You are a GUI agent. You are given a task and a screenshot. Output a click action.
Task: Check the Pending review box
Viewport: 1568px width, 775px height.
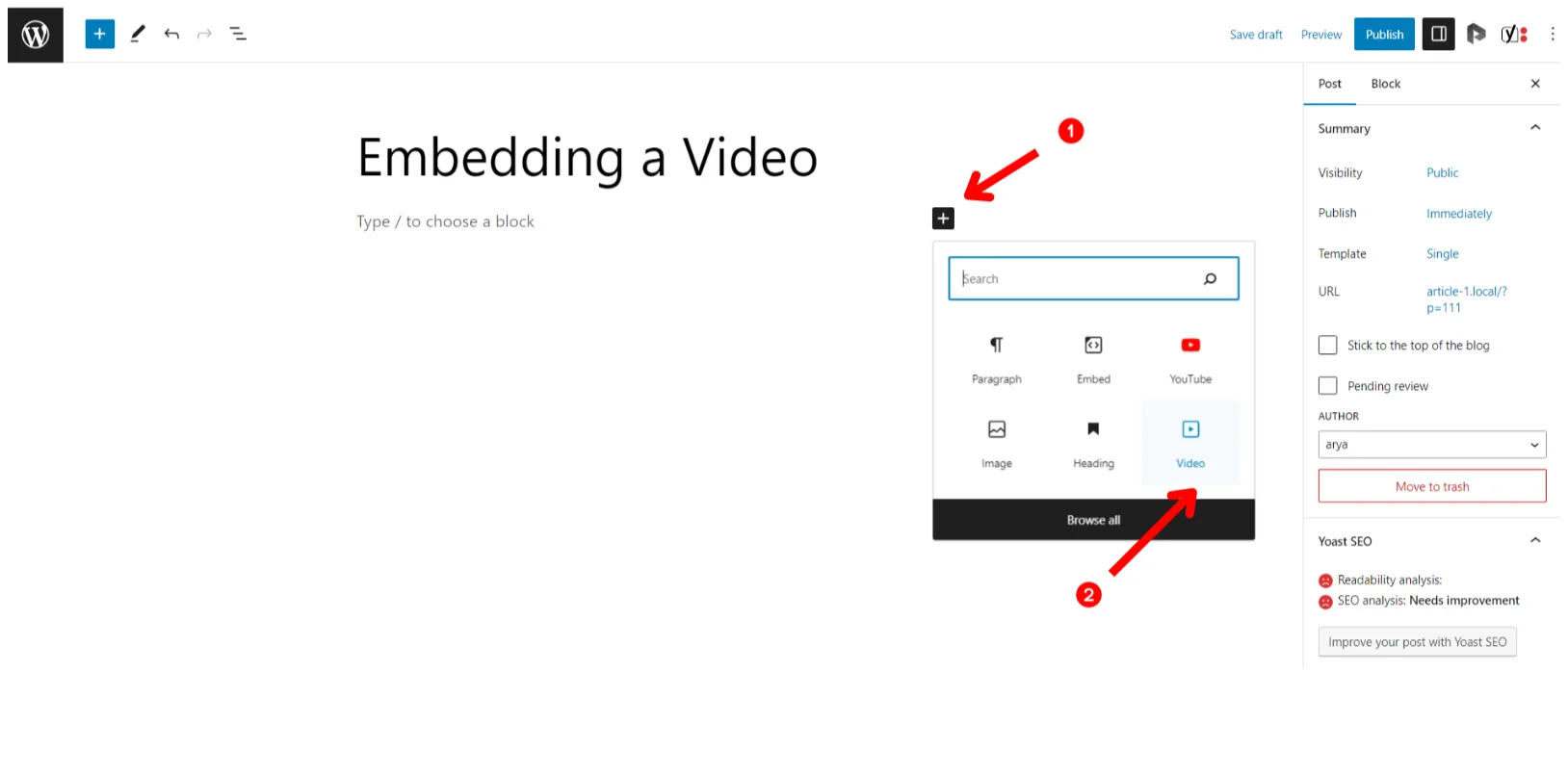pyautogui.click(x=1327, y=385)
